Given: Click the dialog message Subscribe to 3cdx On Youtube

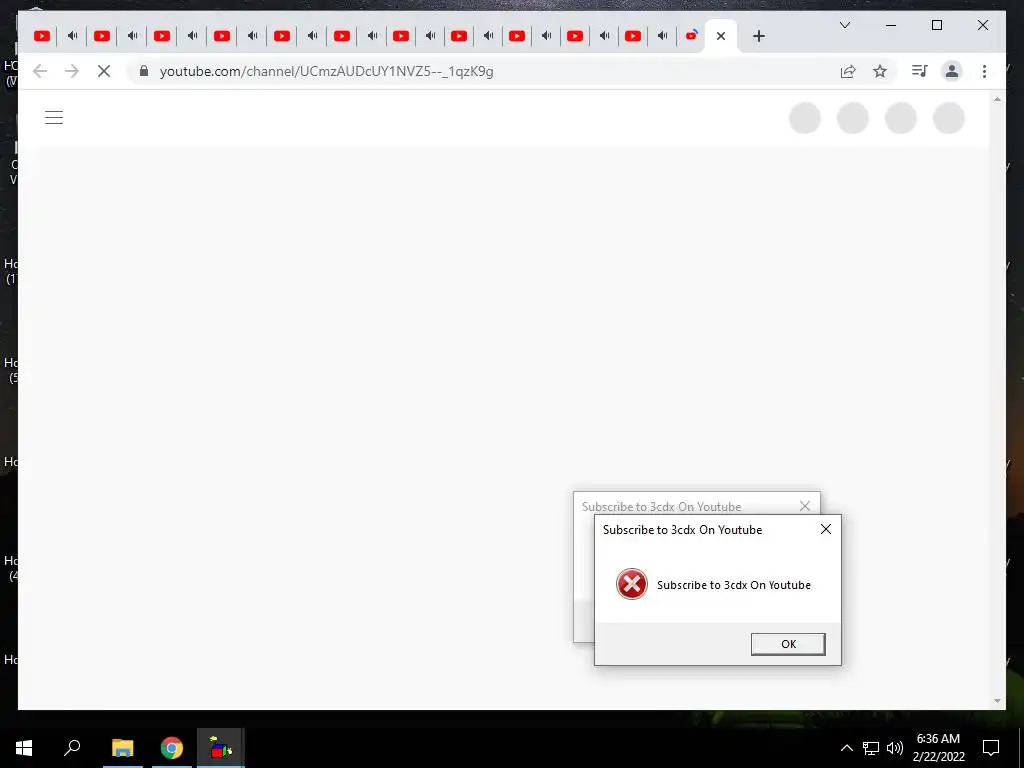Looking at the screenshot, I should (x=733, y=585).
